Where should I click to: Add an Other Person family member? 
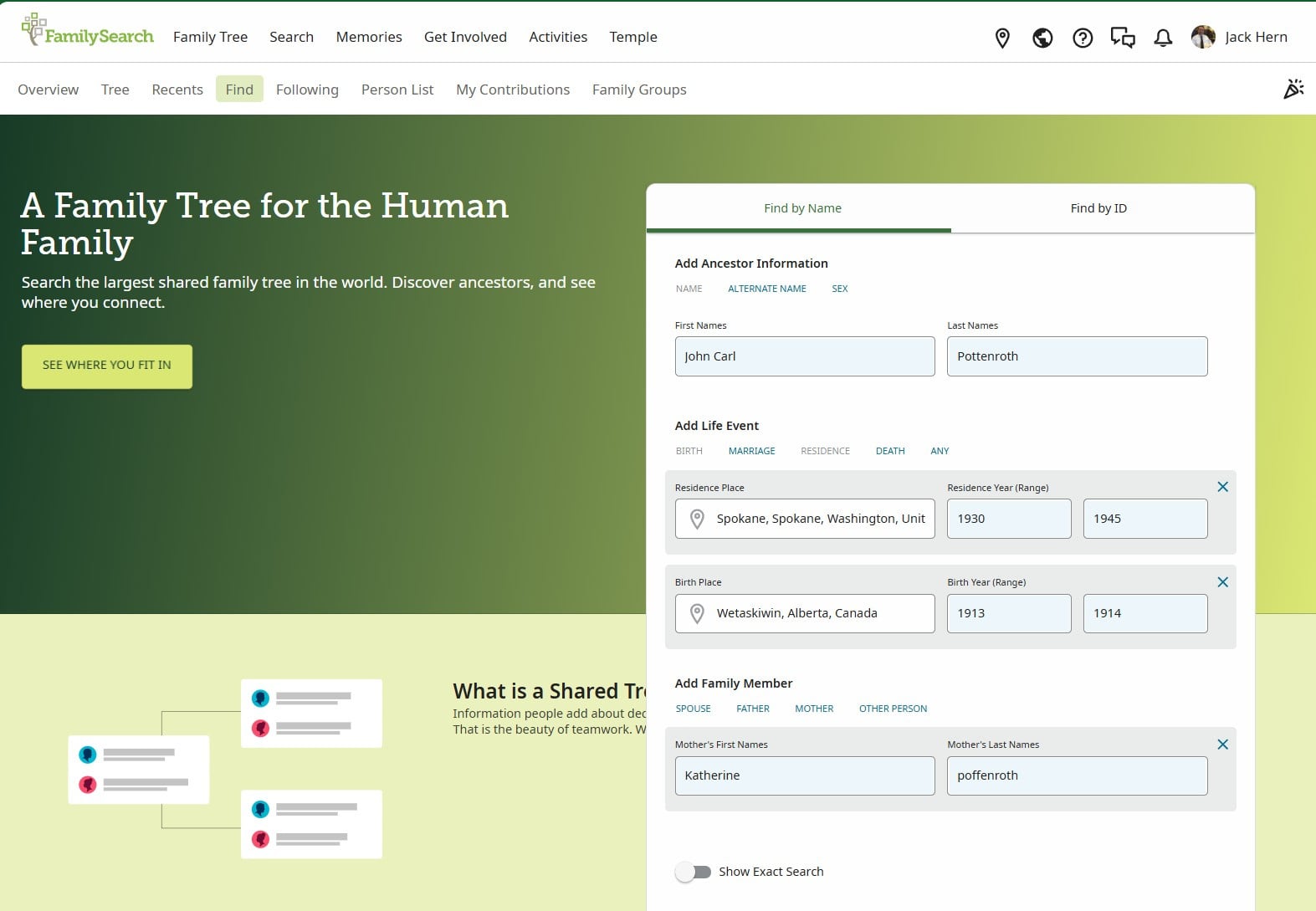pyautogui.click(x=893, y=709)
